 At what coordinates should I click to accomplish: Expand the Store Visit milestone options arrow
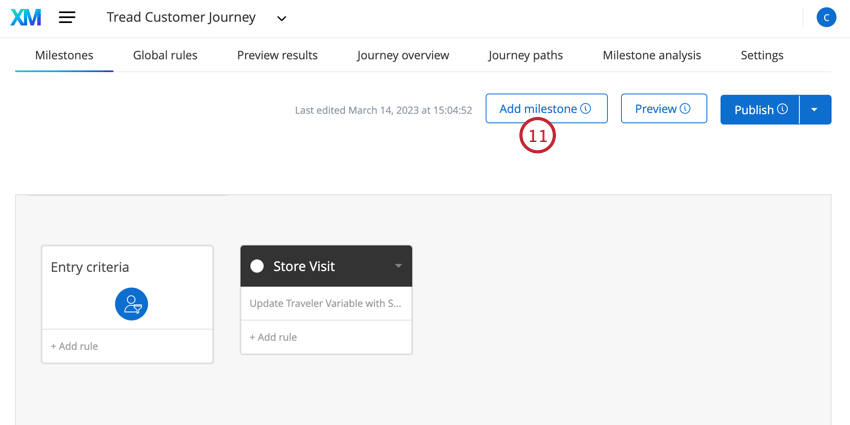pyautogui.click(x=398, y=266)
